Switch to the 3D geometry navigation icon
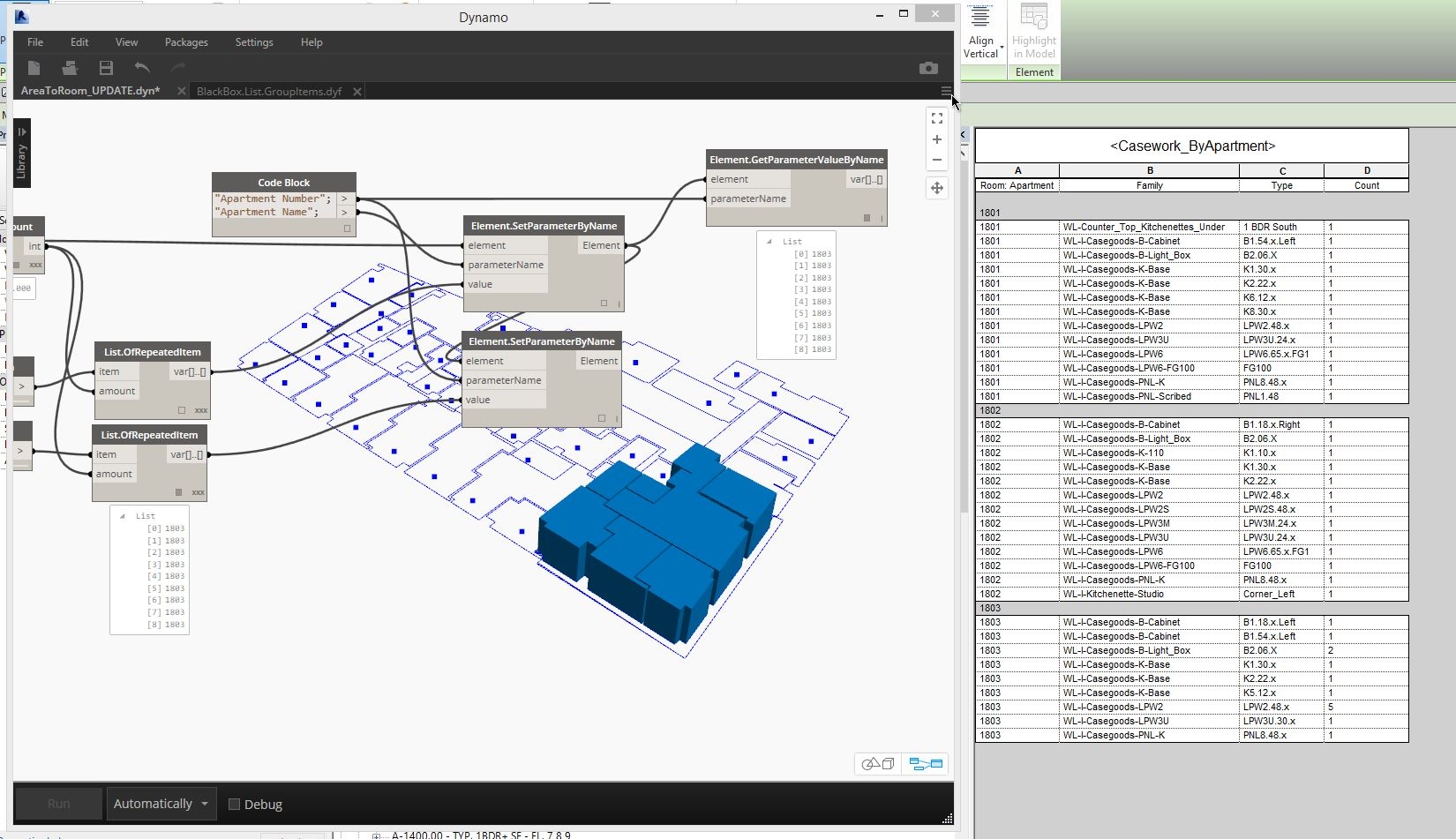Image resolution: width=1456 pixels, height=839 pixels. (878, 763)
